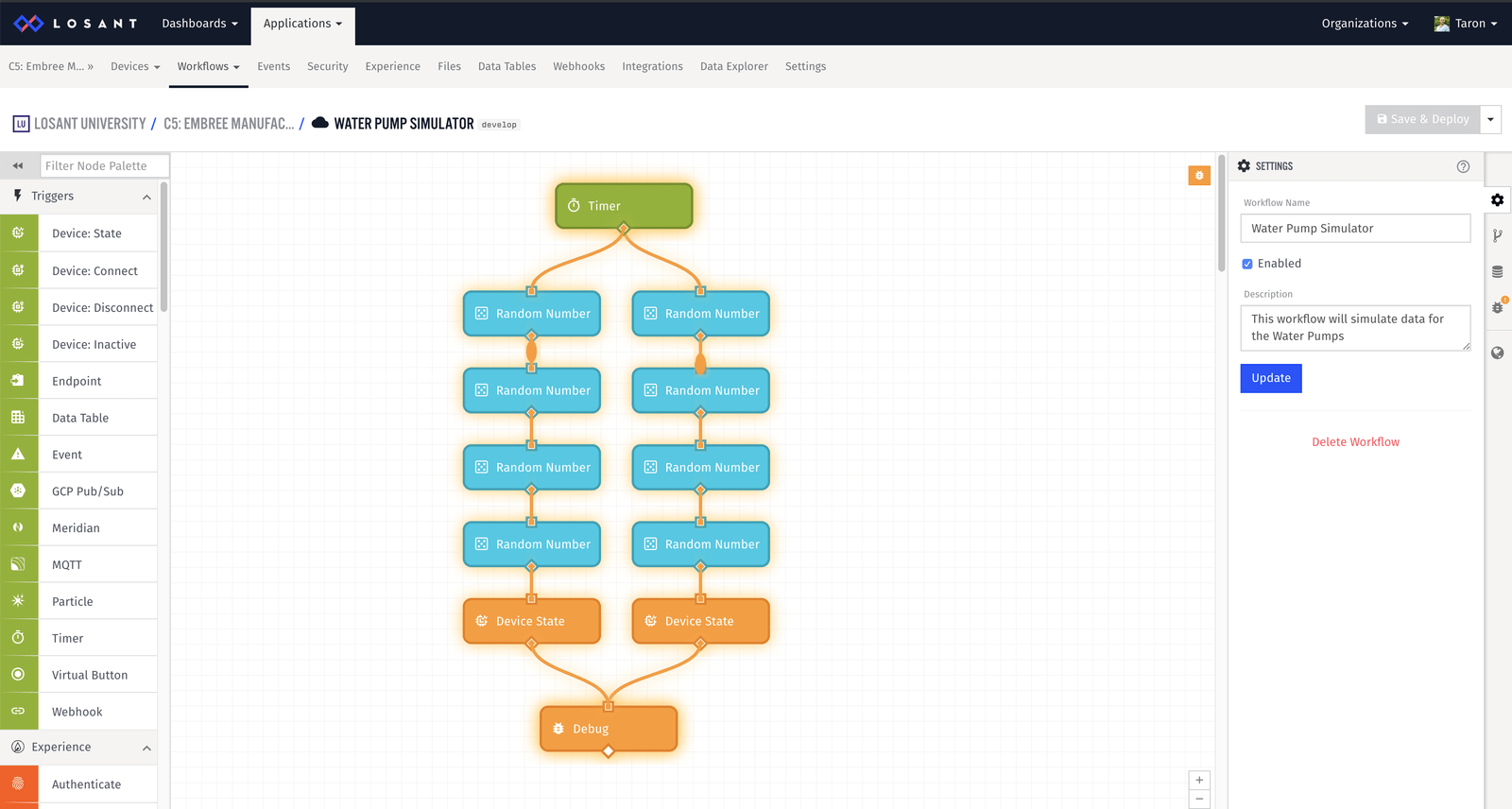Go to the Security tab
Image resolution: width=1512 pixels, height=809 pixels.
tap(327, 66)
